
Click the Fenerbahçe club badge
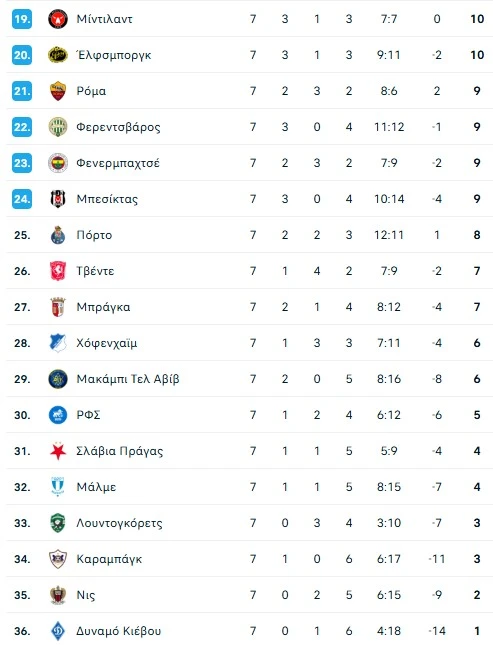58,163
